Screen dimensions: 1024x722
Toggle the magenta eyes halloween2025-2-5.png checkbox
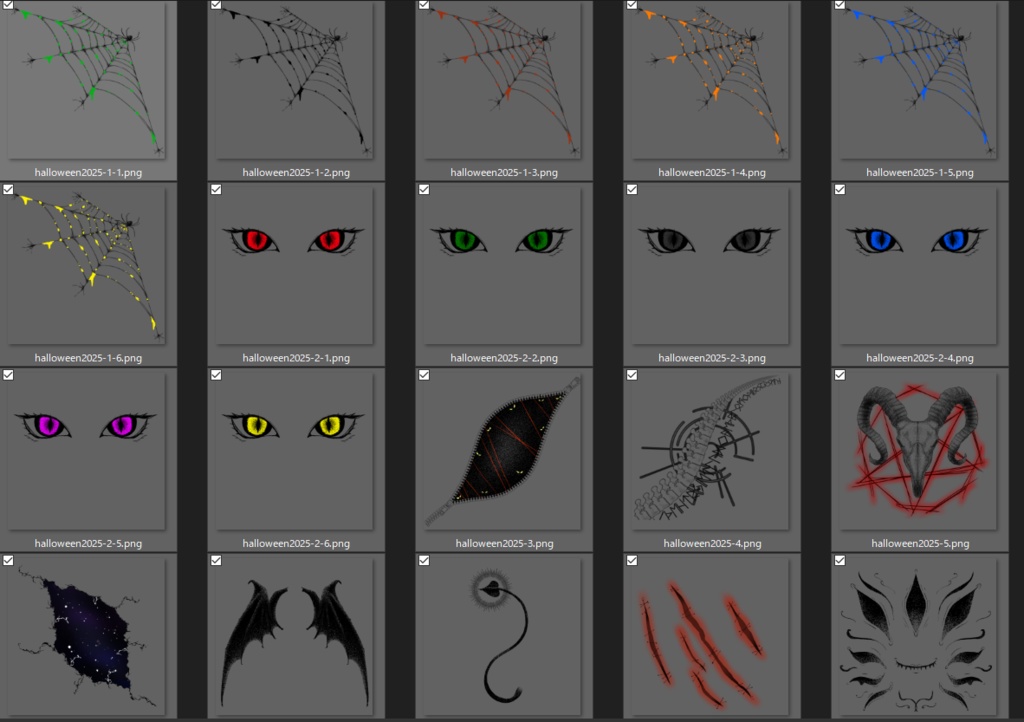[x=8, y=375]
